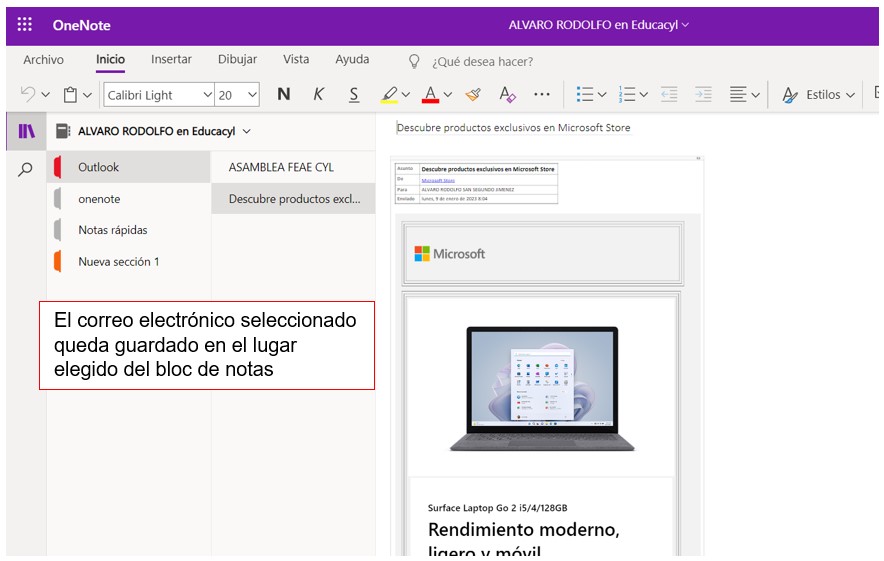Click the OneNote app title

coord(82,25)
